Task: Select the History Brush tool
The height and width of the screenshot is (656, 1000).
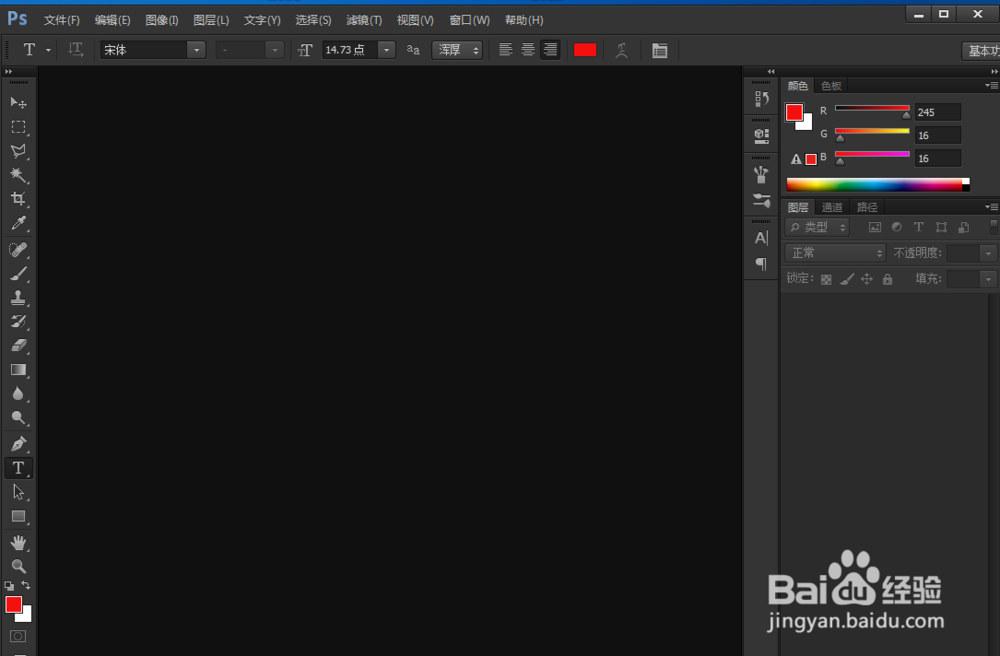Action: [18, 321]
